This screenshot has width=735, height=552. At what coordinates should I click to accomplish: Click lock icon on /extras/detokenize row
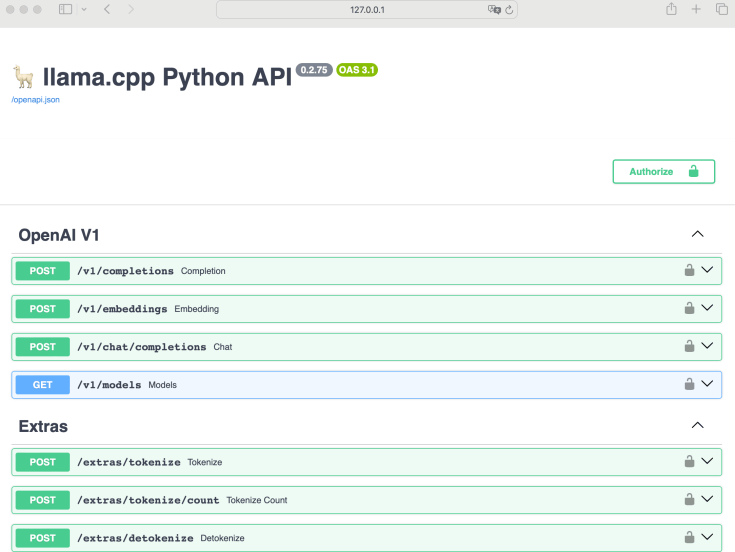689,537
